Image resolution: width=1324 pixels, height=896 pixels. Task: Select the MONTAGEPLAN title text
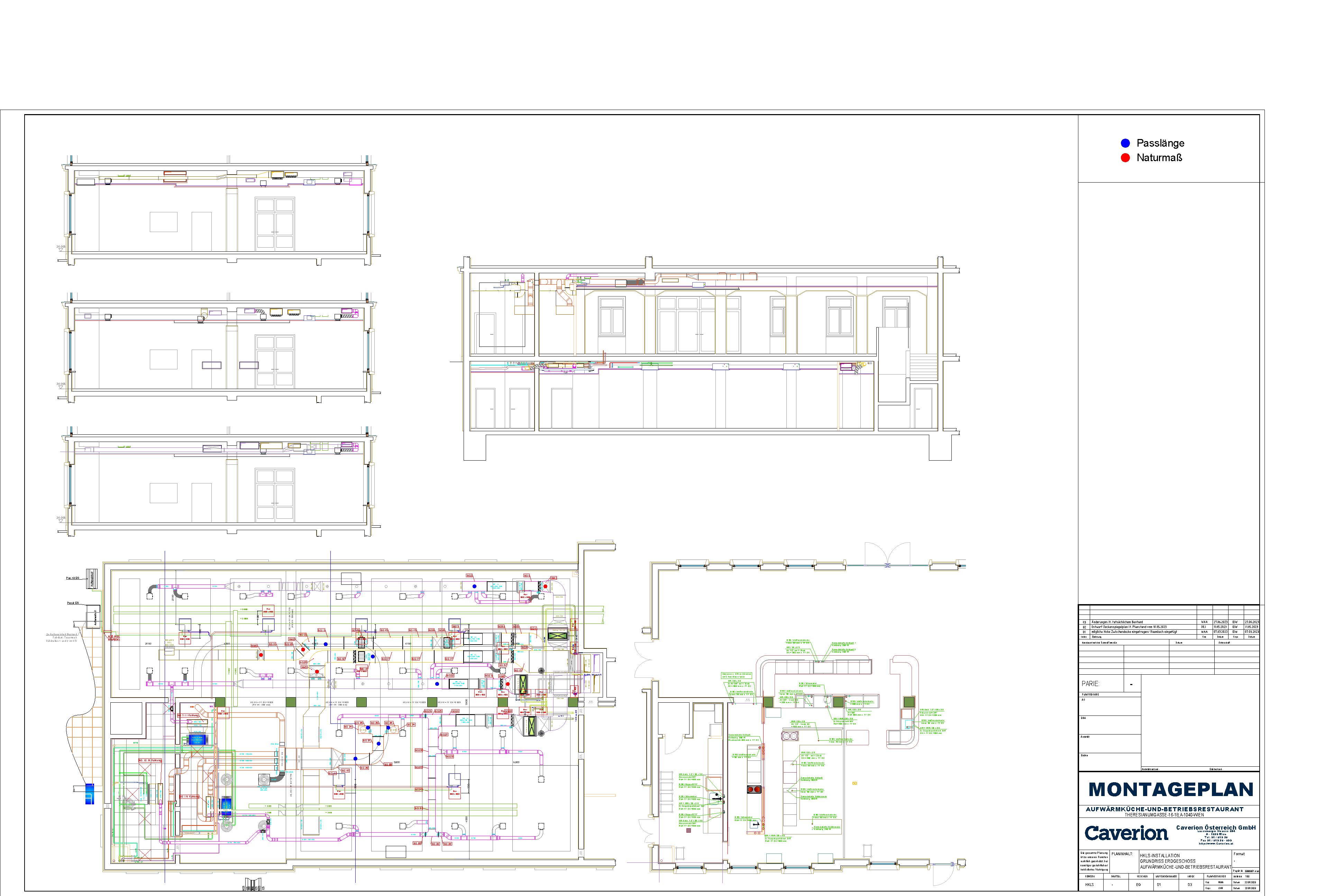click(x=1171, y=789)
